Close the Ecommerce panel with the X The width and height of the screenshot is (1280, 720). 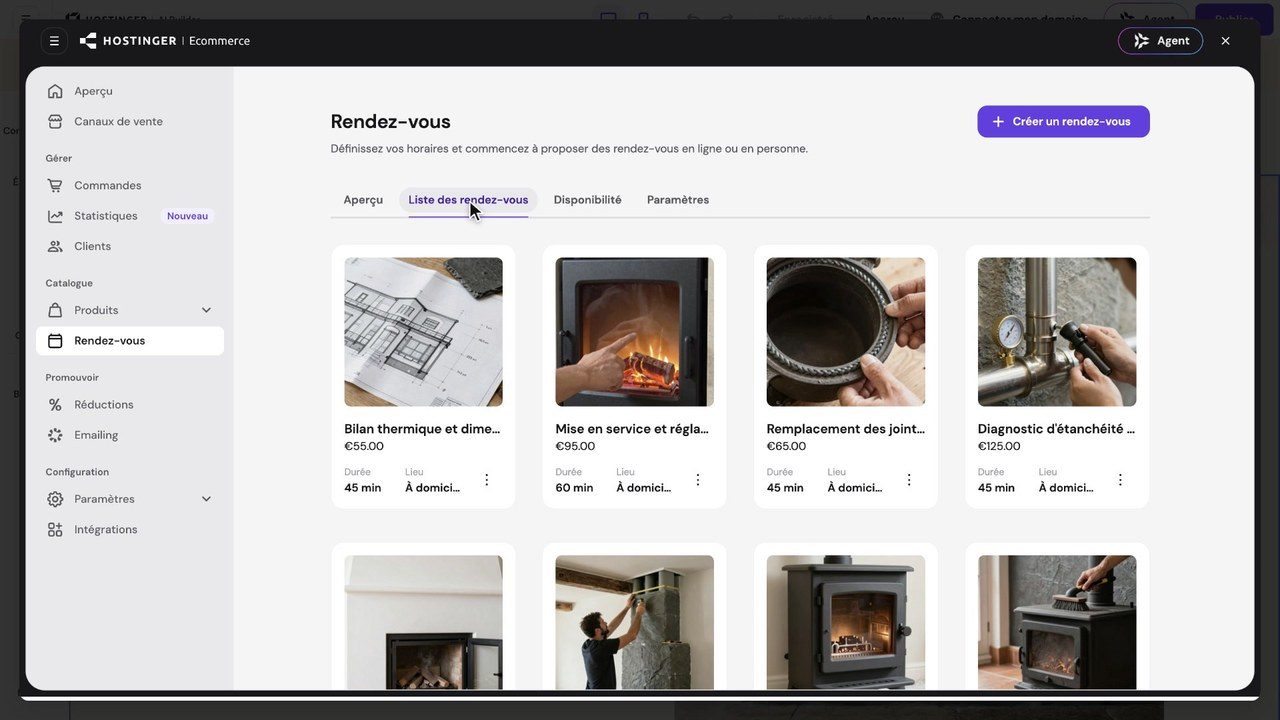[1225, 41]
